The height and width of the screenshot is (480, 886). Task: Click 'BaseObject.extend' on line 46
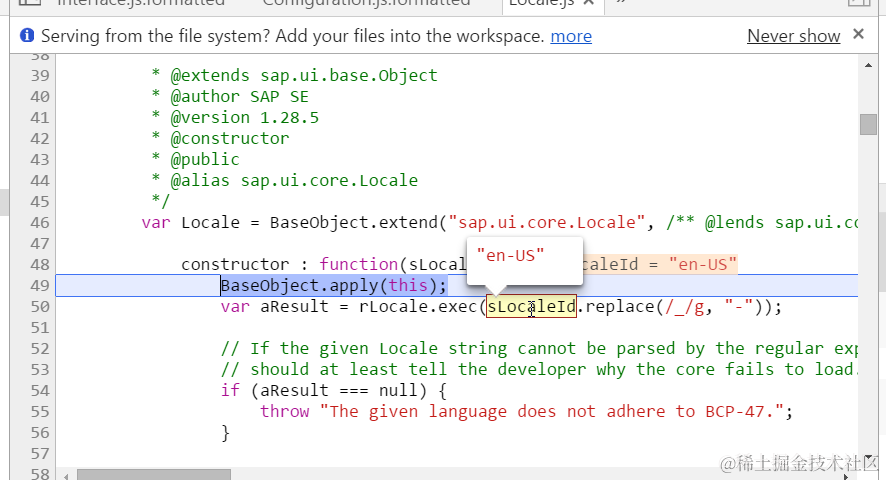(x=354, y=223)
